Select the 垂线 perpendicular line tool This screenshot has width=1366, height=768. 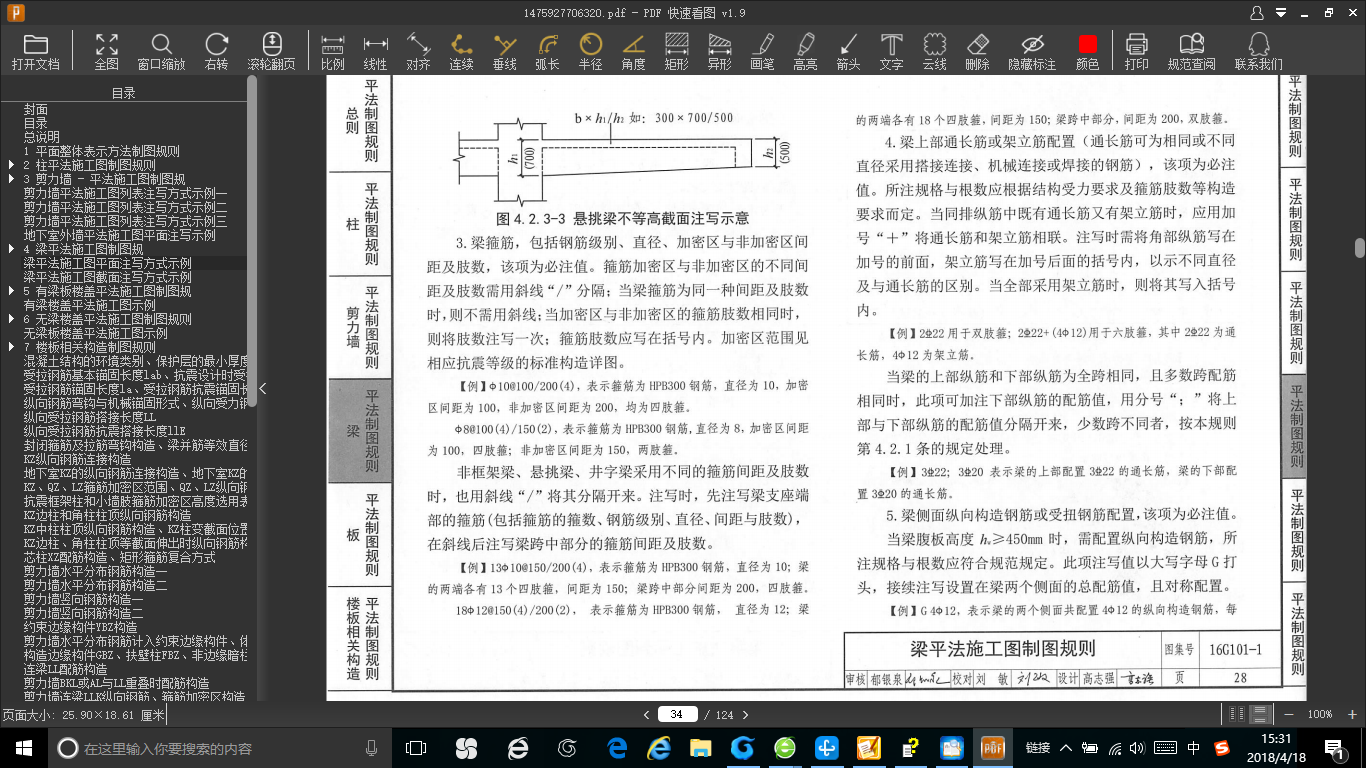(504, 51)
